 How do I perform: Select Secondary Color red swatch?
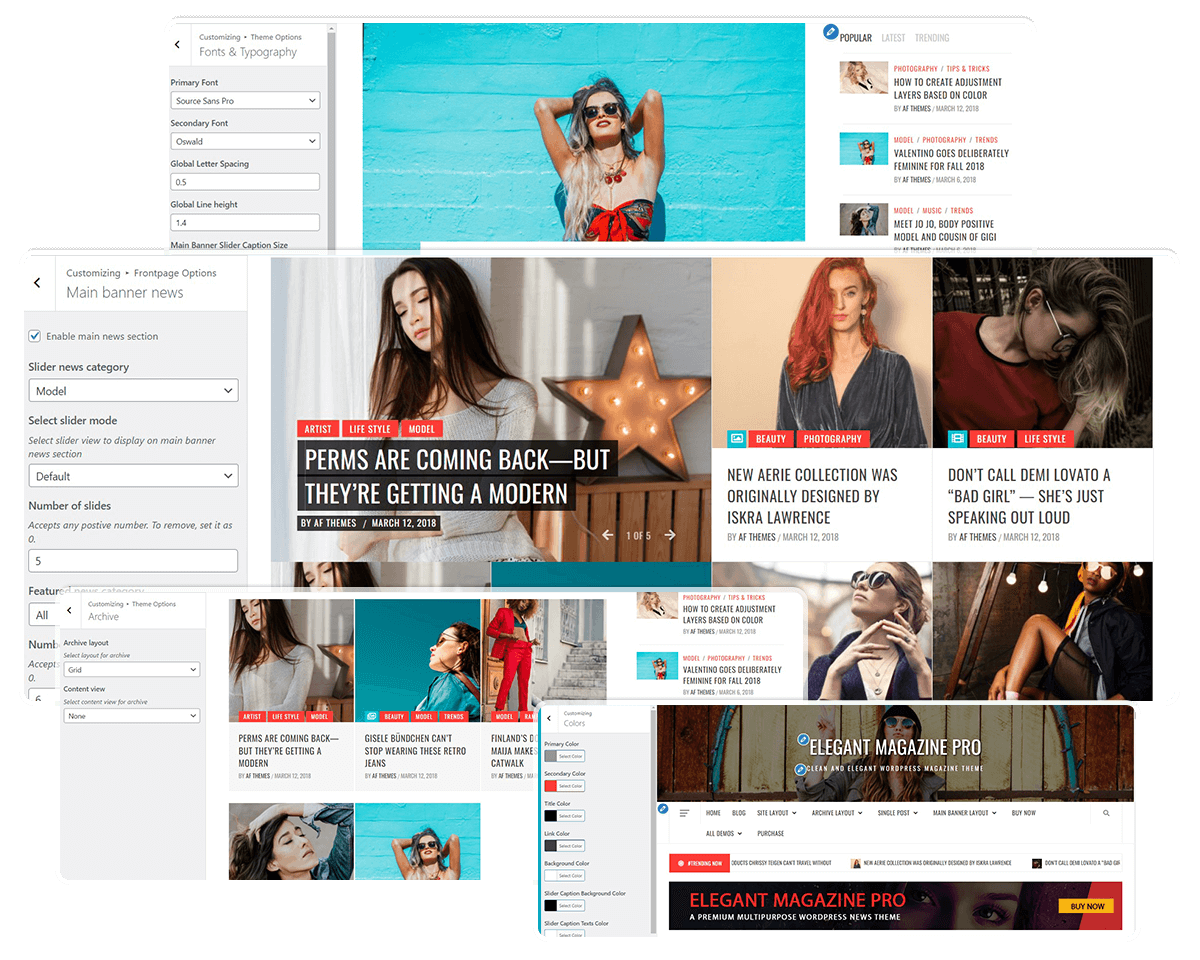pos(551,786)
